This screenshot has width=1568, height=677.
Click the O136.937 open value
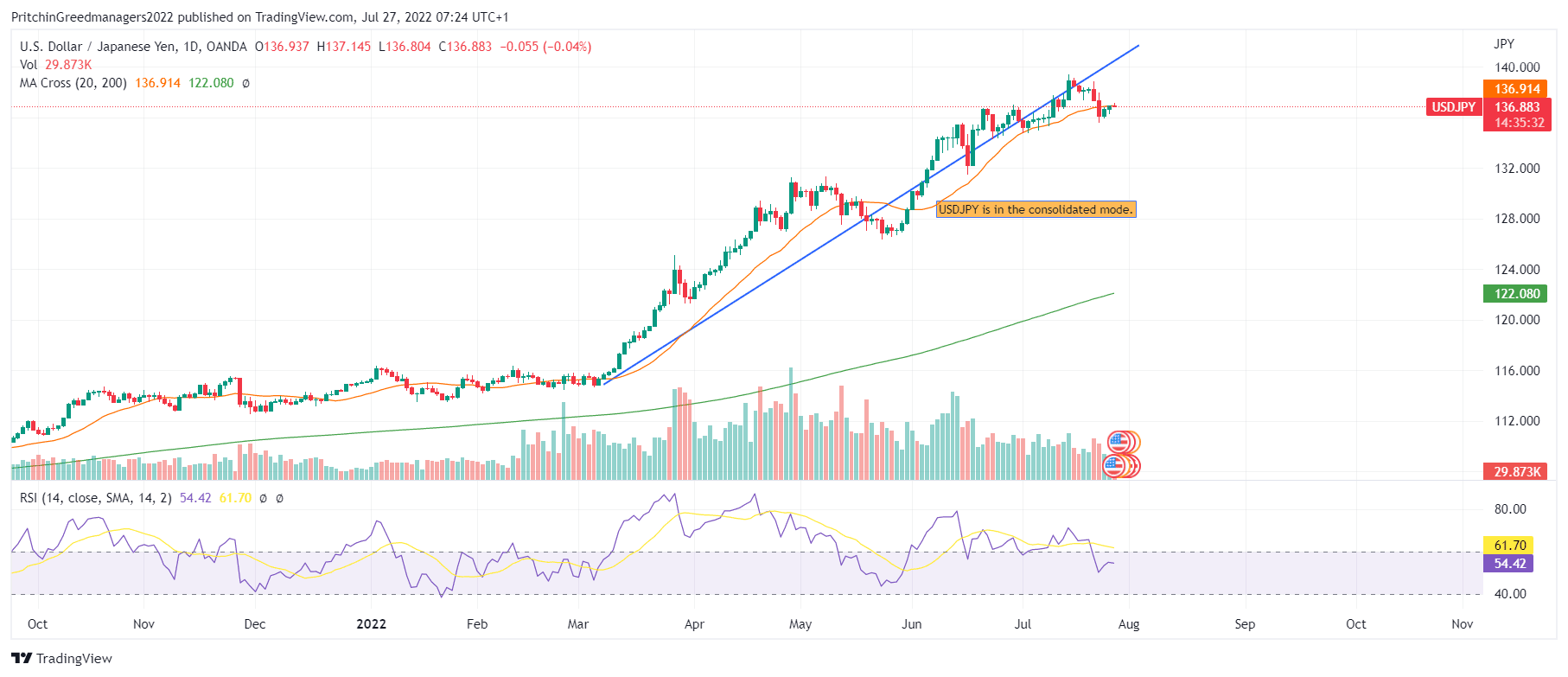pyautogui.click(x=282, y=47)
